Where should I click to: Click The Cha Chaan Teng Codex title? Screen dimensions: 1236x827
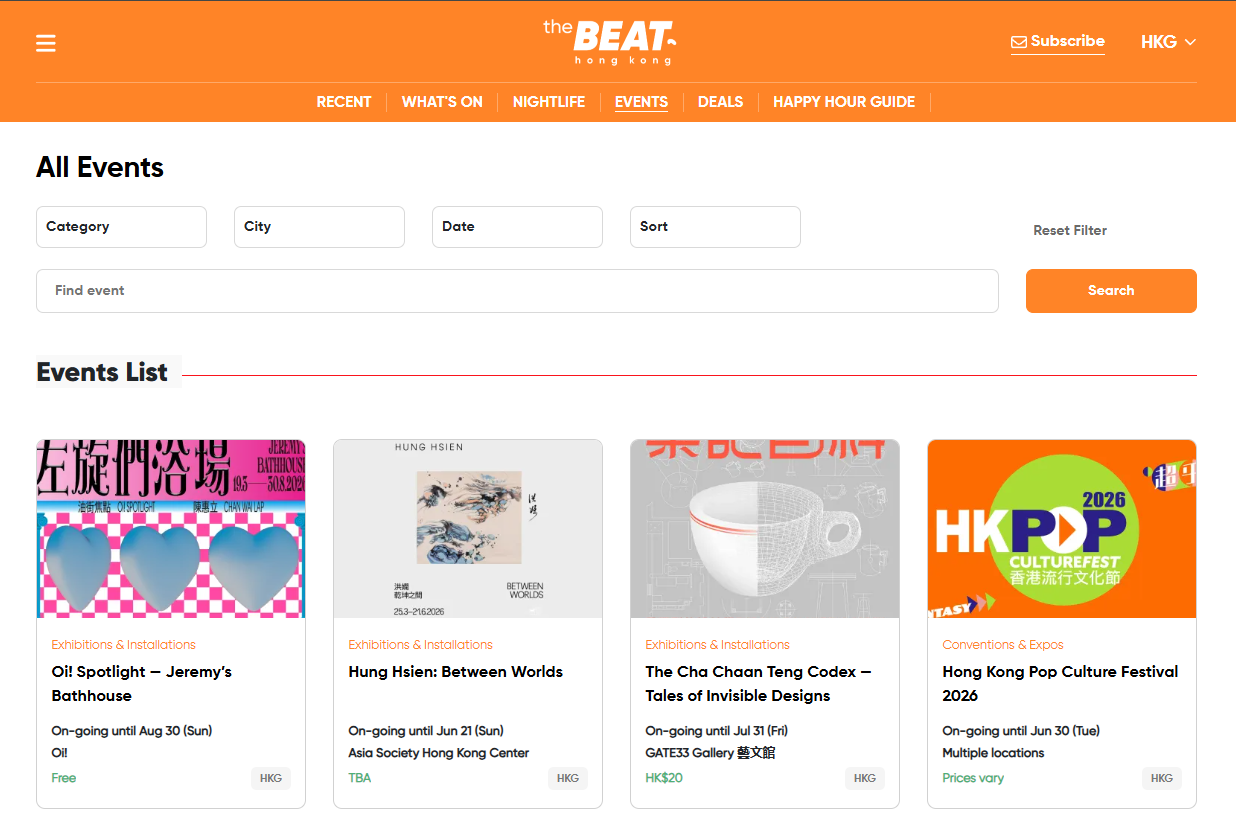click(758, 684)
